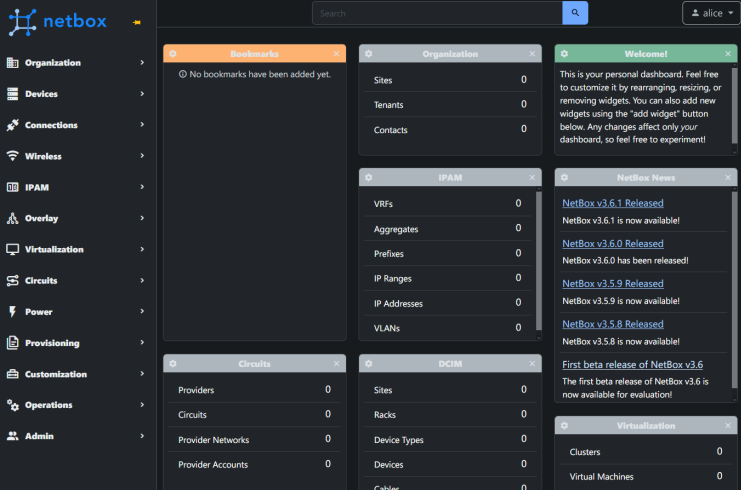This screenshot has width=741, height=490.
Task: Click the IPAM counter icon in sidebar
Action: 13,187
